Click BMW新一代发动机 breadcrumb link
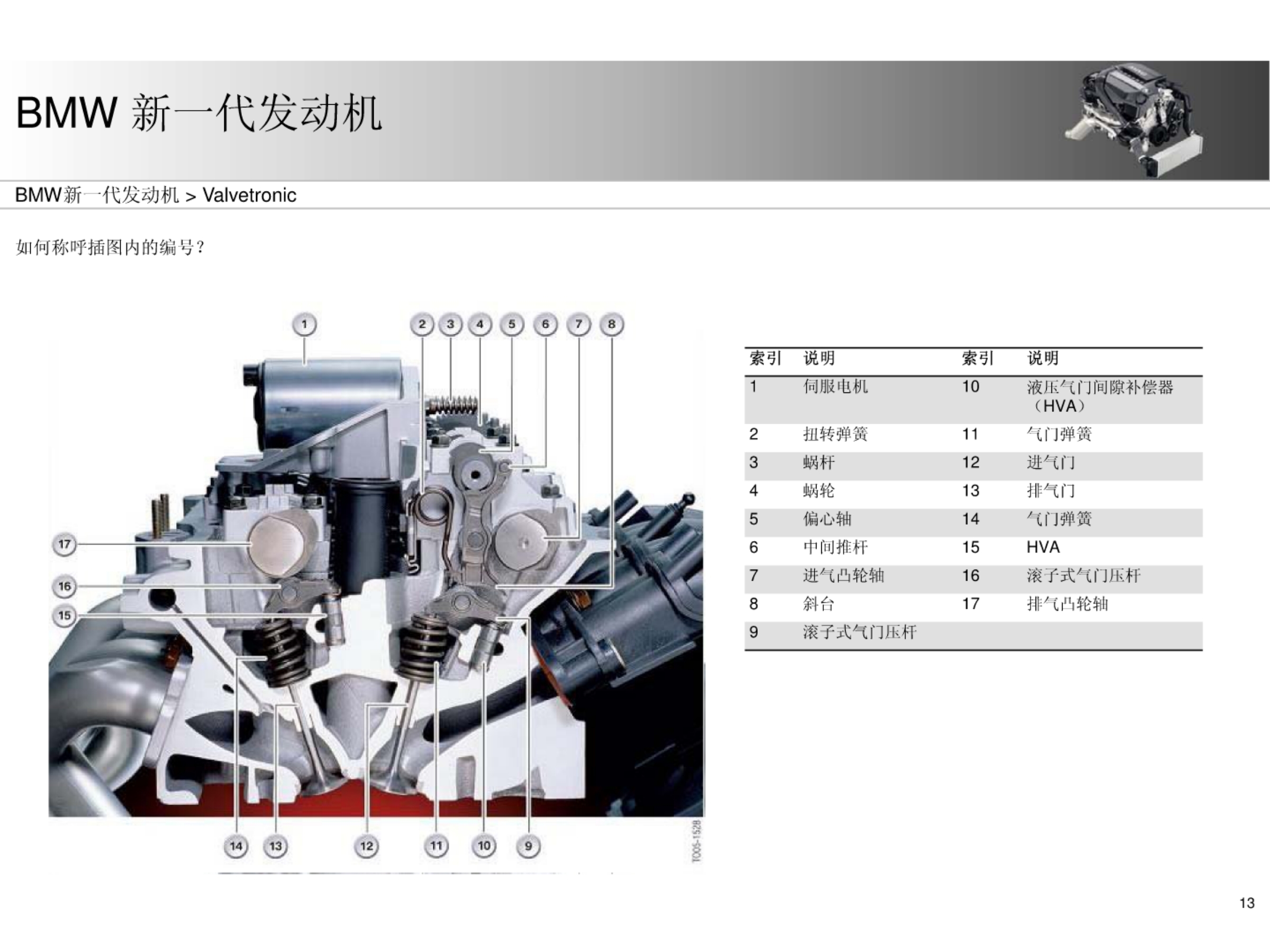 pyautogui.click(x=96, y=196)
